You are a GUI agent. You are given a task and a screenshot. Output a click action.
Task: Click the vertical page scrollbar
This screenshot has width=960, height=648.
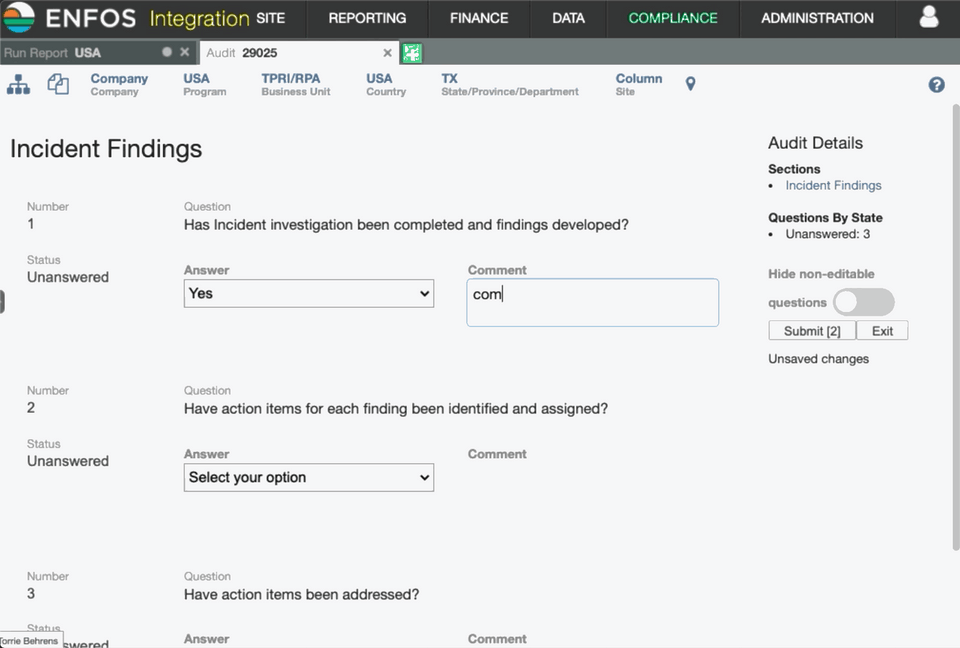[956, 328]
